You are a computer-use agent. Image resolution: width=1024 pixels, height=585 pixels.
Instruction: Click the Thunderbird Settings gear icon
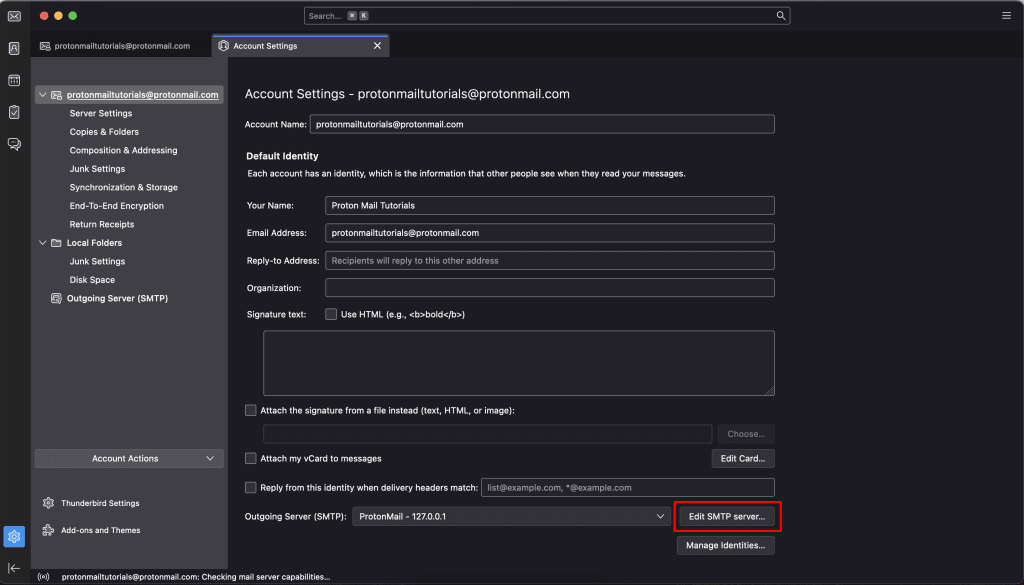(48, 503)
